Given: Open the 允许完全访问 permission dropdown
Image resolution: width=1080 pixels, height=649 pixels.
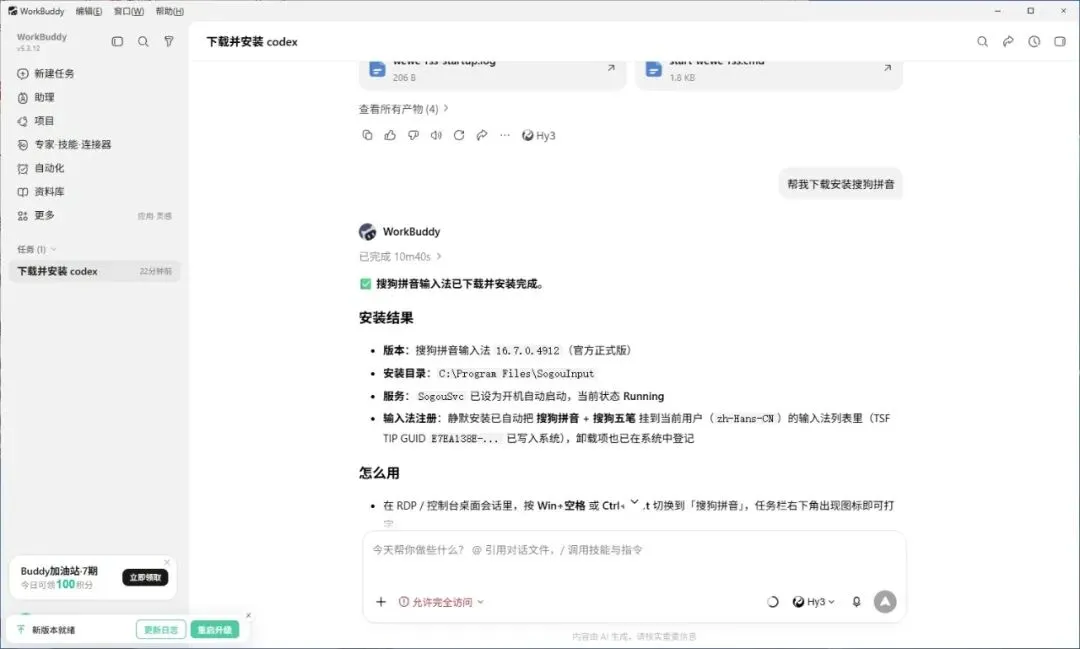Looking at the screenshot, I should point(442,601).
